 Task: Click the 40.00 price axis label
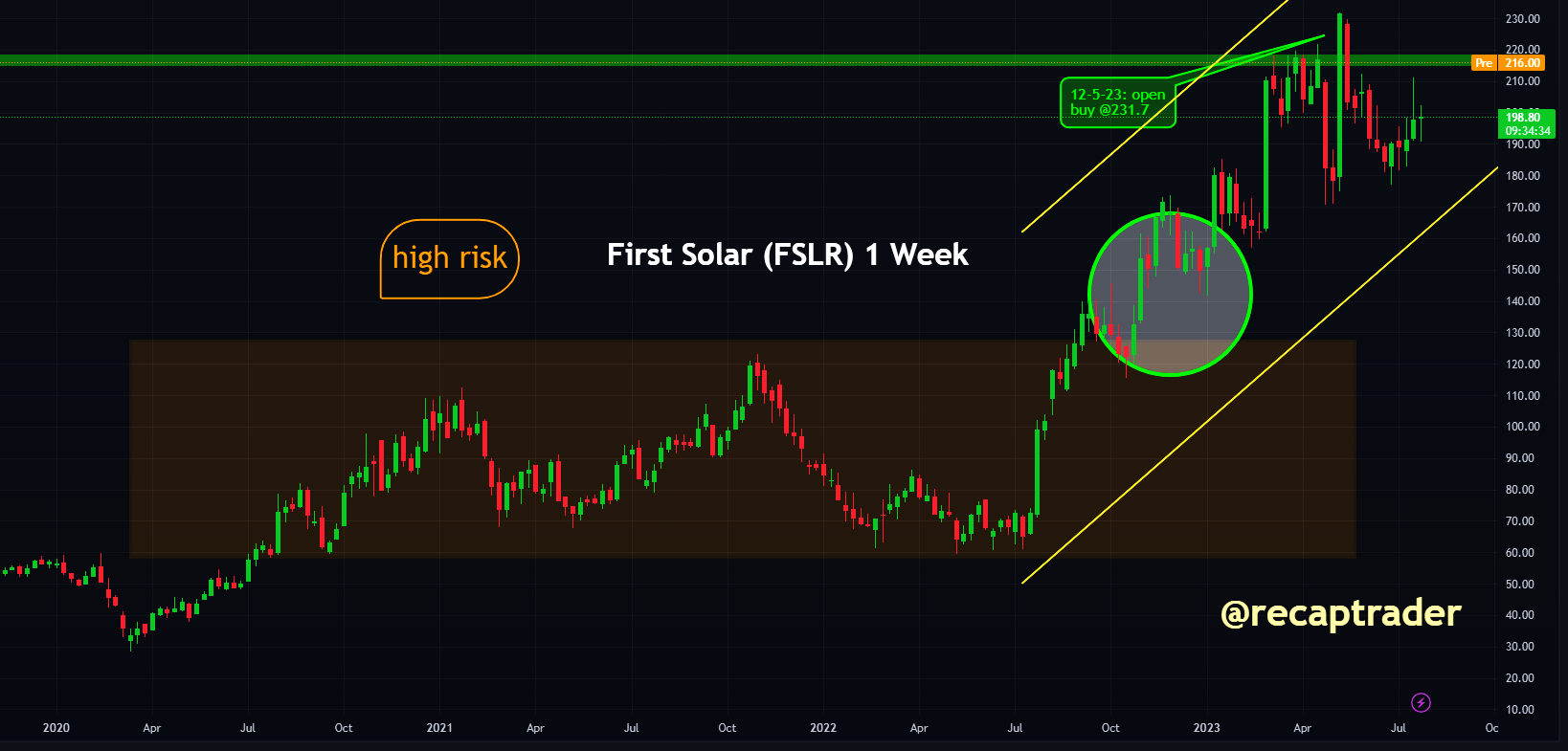pos(1522,615)
